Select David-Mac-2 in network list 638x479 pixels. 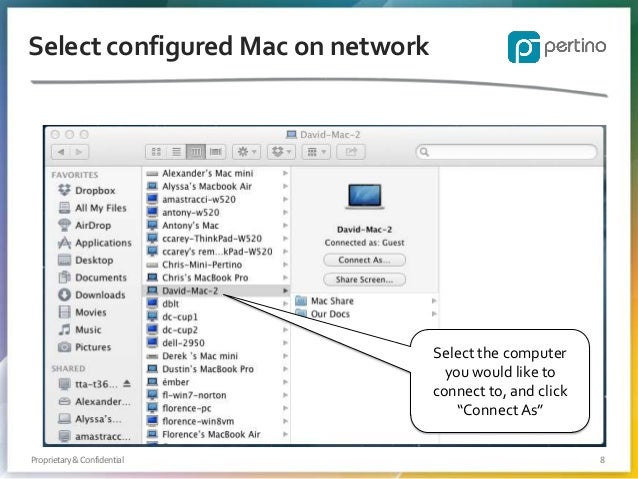(216, 291)
